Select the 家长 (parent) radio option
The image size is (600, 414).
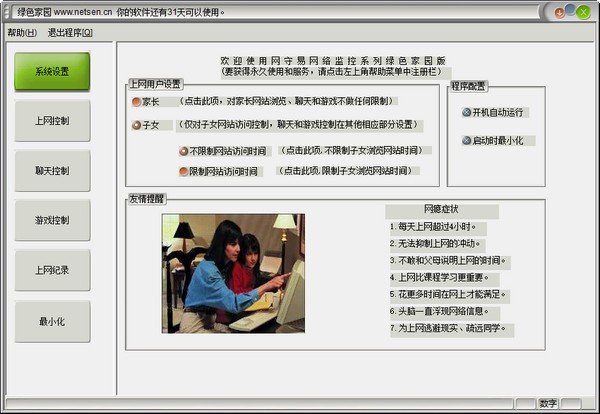pyautogui.click(x=137, y=101)
